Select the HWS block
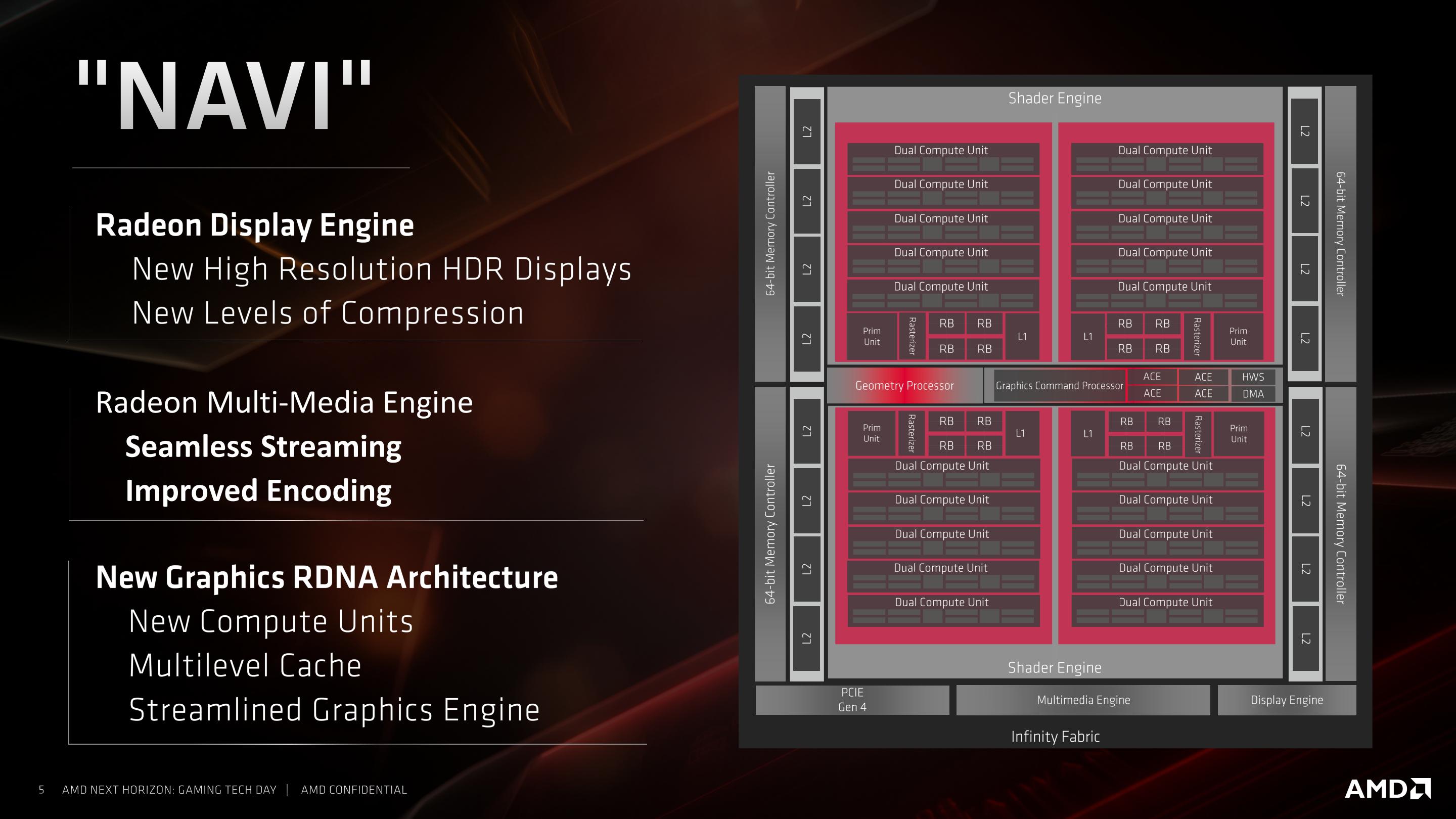The image size is (1456, 819). pos(1253,377)
